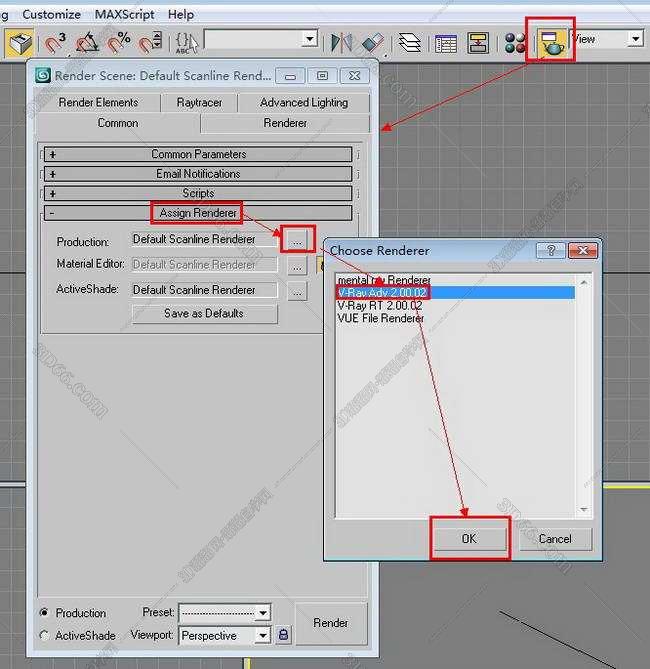Click the Render button
The width and height of the screenshot is (650, 669).
click(x=331, y=623)
